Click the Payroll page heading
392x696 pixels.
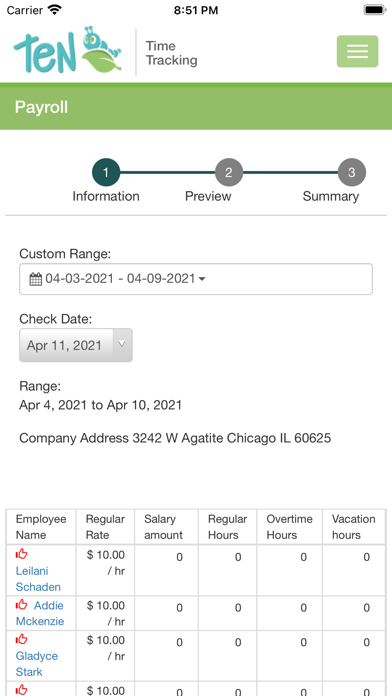point(41,107)
